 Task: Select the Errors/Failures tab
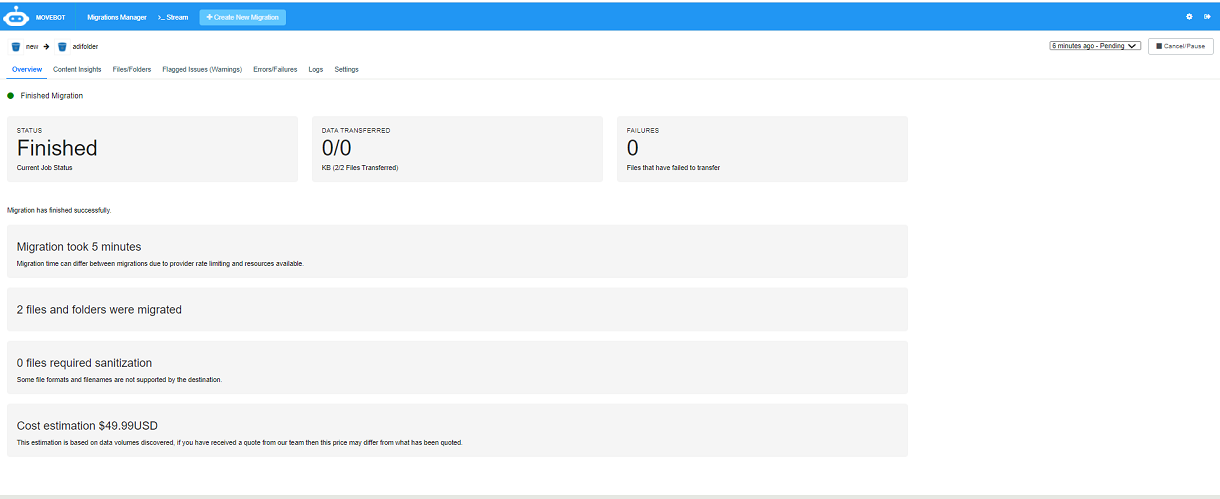click(x=275, y=70)
